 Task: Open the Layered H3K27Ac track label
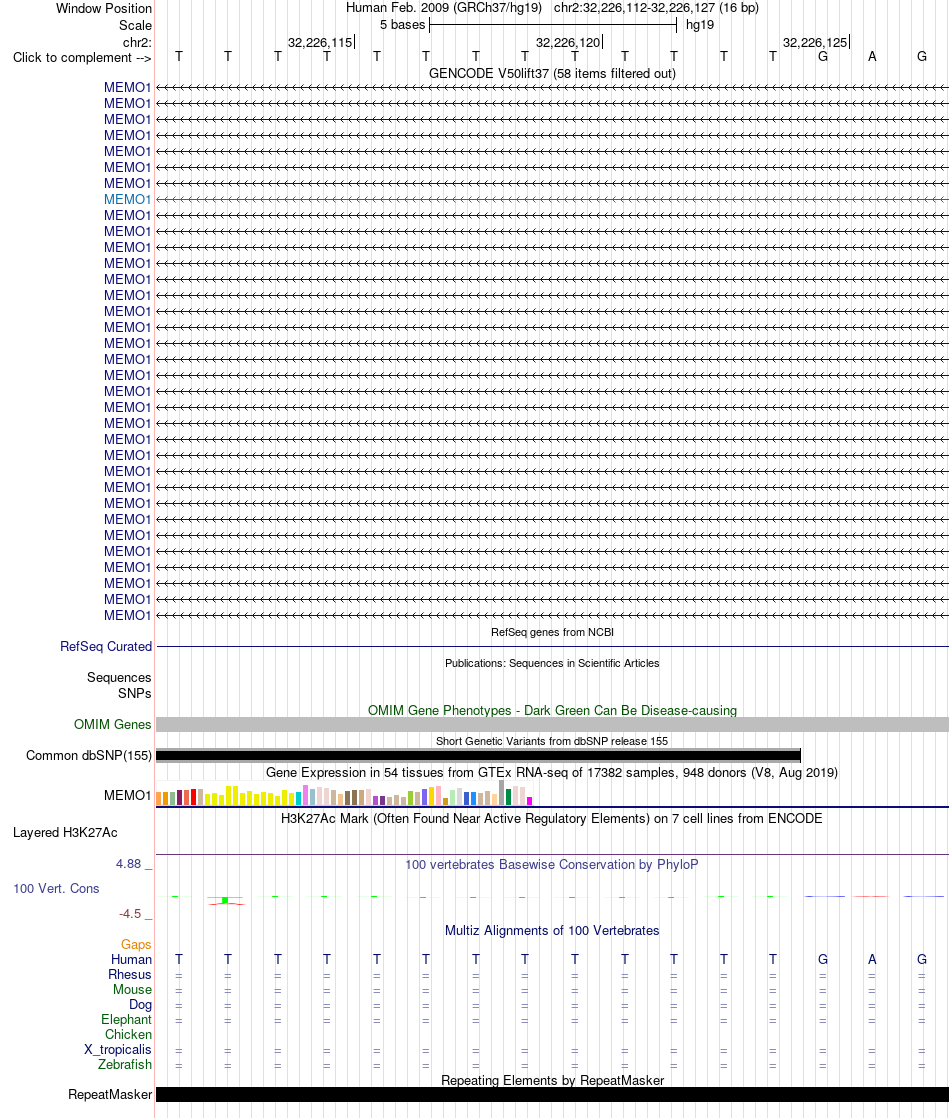(x=66, y=833)
